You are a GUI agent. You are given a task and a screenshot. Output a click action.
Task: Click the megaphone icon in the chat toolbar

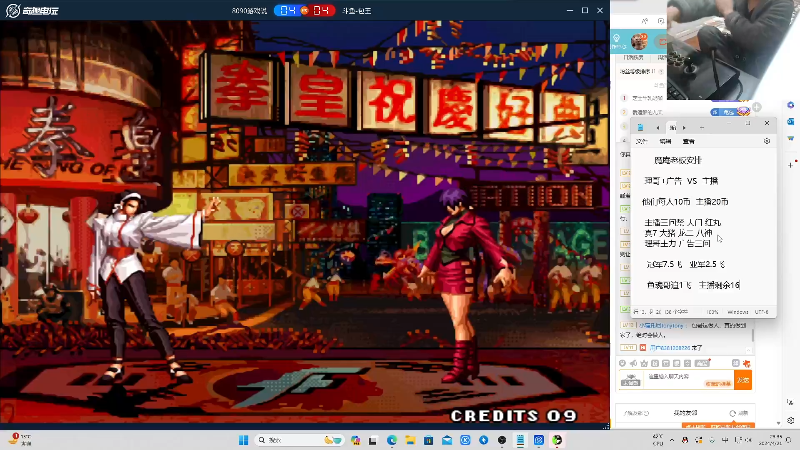click(633, 363)
